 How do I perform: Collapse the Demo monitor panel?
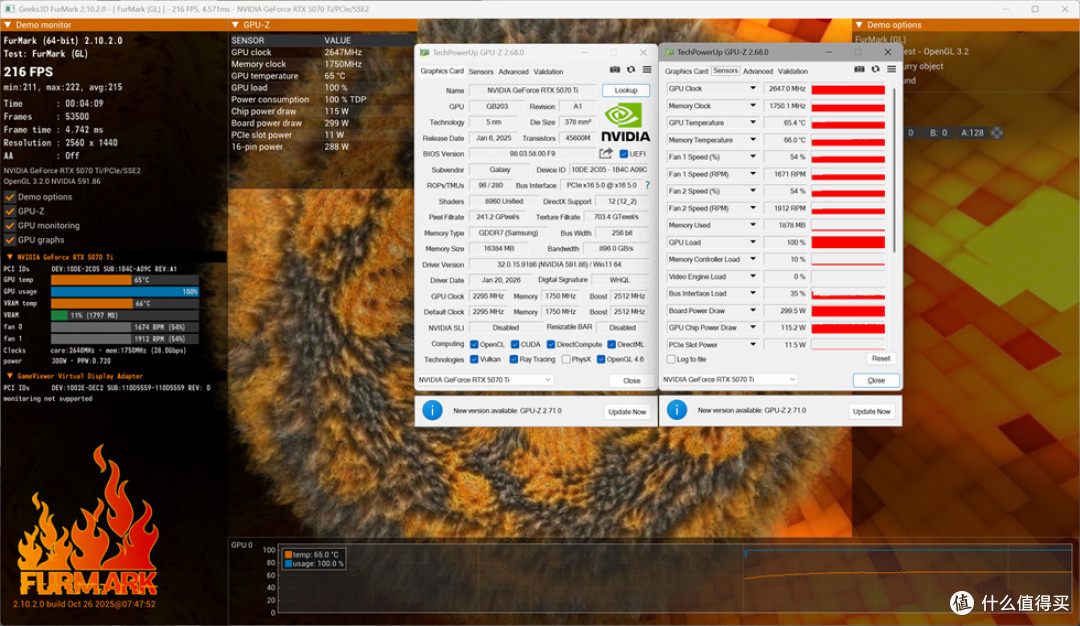coord(8,25)
